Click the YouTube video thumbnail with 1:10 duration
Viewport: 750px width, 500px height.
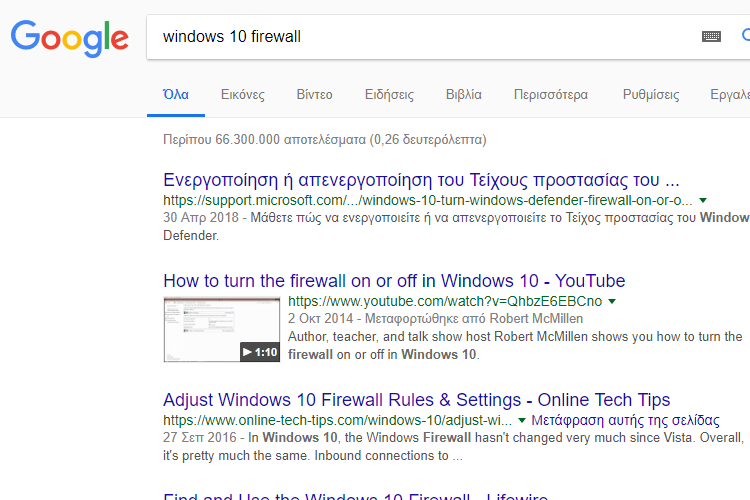tap(221, 329)
